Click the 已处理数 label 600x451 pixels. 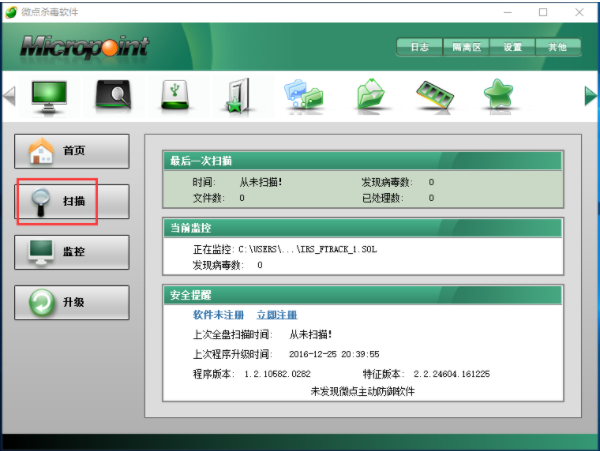click(x=382, y=198)
